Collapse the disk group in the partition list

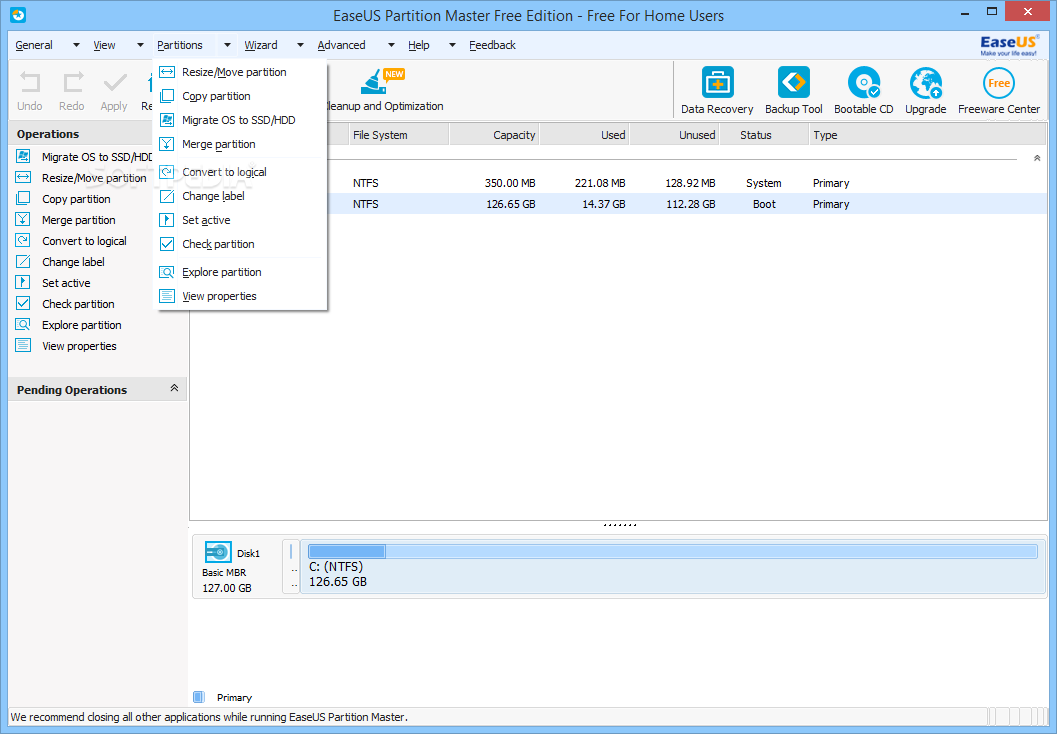pos(1037,158)
